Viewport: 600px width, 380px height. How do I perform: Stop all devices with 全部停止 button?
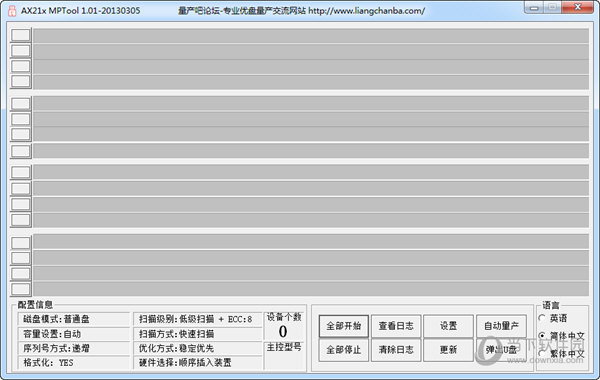[x=344, y=350]
